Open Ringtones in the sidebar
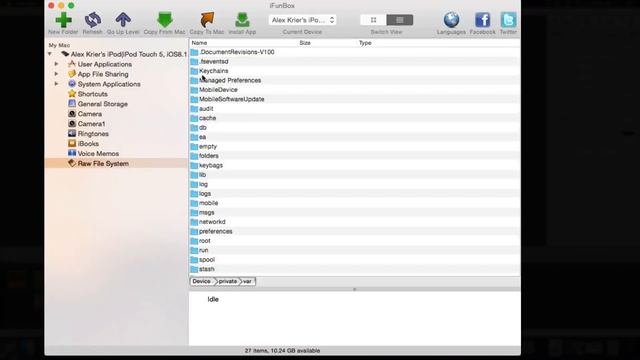The height and width of the screenshot is (360, 640). click(93, 133)
